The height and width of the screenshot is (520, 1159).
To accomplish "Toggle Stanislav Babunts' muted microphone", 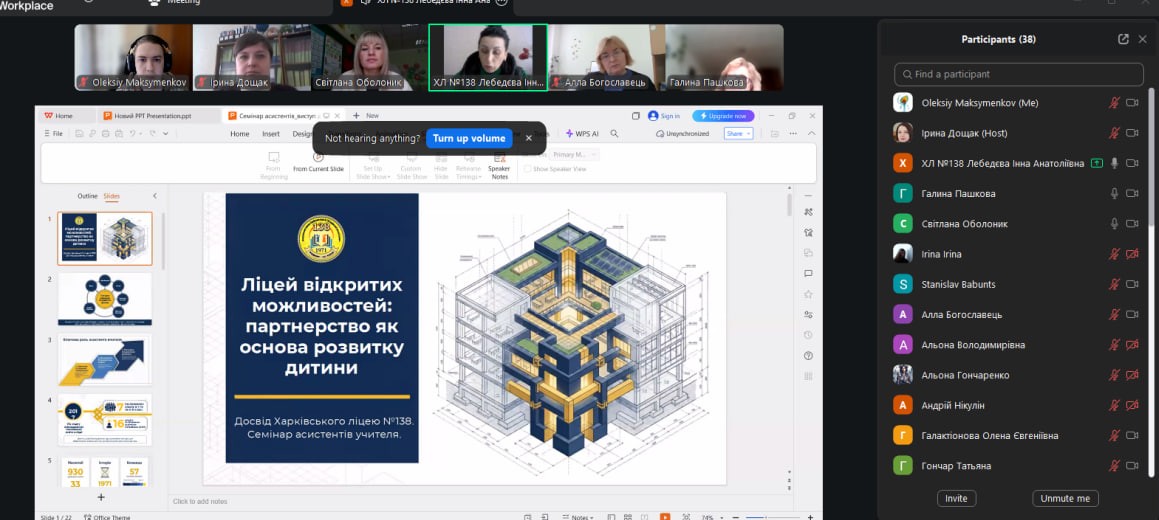I will 1114,284.
